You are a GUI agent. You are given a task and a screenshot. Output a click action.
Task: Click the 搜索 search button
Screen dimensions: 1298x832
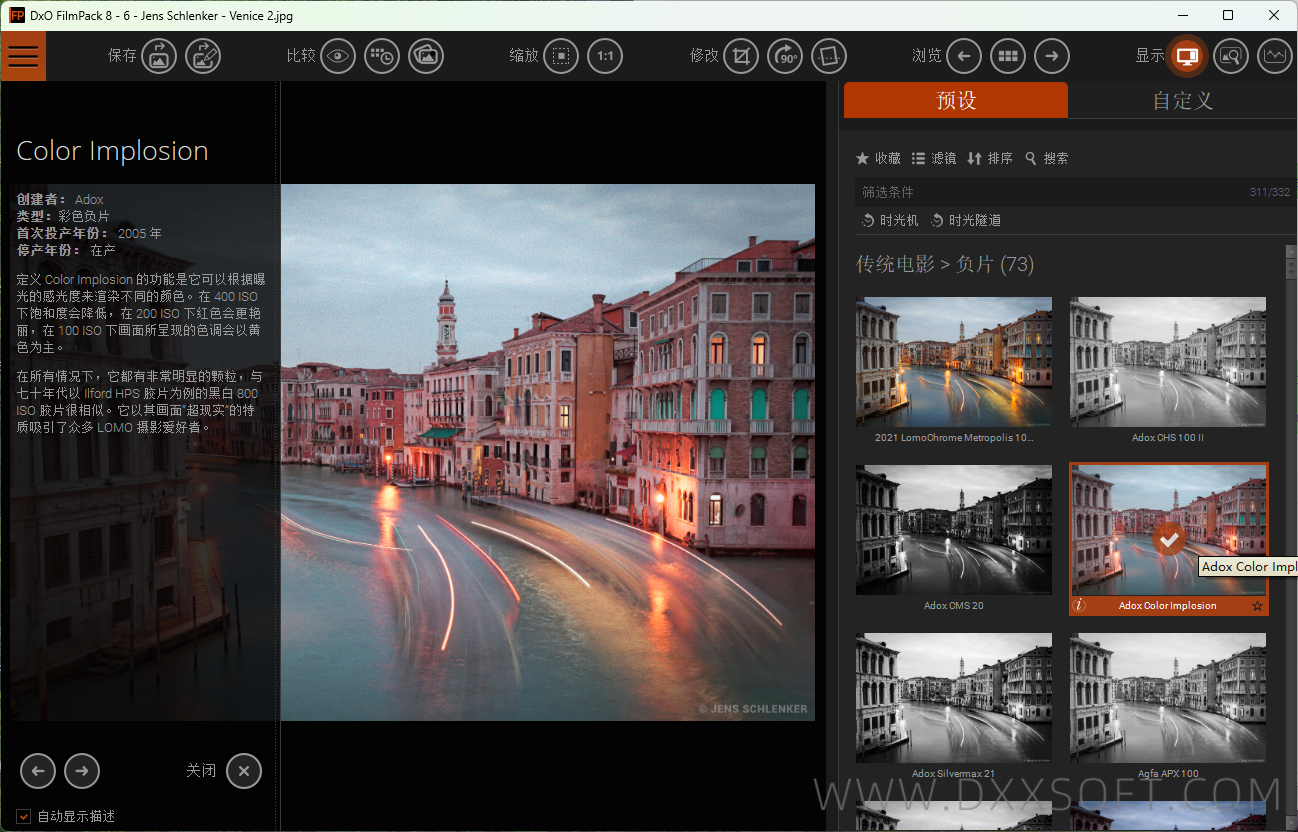click(x=1046, y=158)
